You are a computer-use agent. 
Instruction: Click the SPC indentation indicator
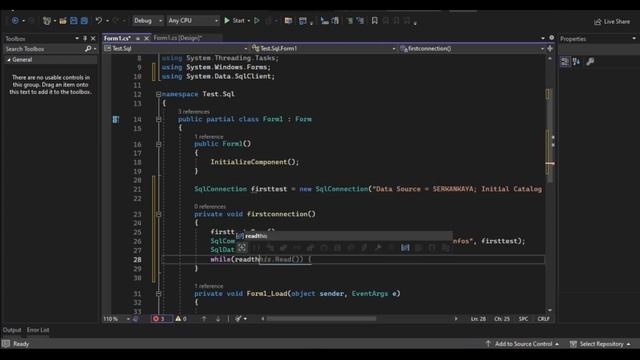(x=523, y=319)
